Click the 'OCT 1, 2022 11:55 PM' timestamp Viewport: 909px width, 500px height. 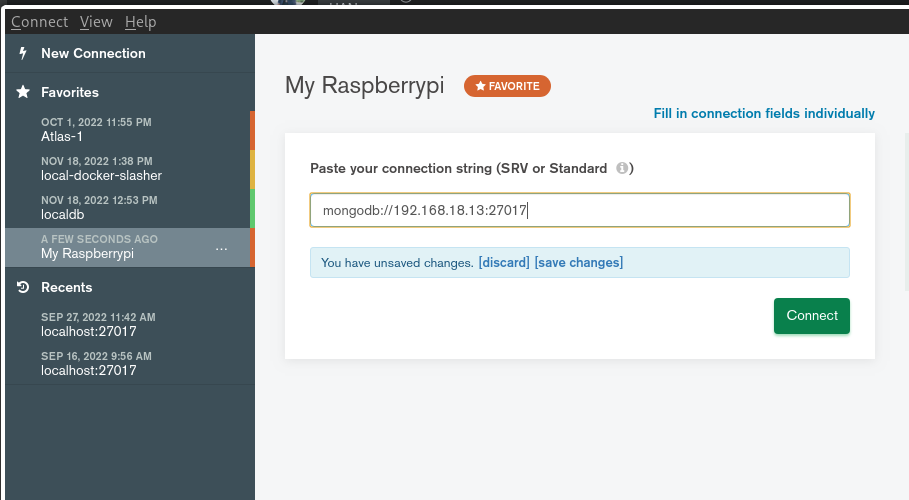(96, 122)
